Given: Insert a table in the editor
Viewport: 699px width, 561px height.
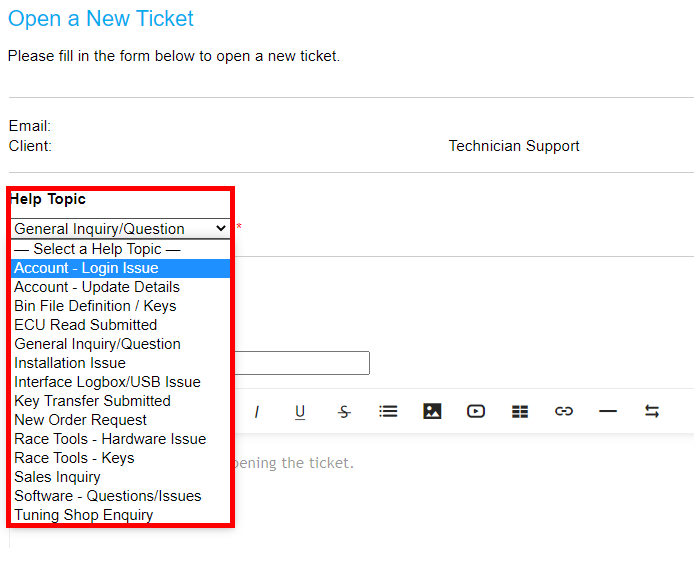Looking at the screenshot, I should pyautogui.click(x=520, y=412).
